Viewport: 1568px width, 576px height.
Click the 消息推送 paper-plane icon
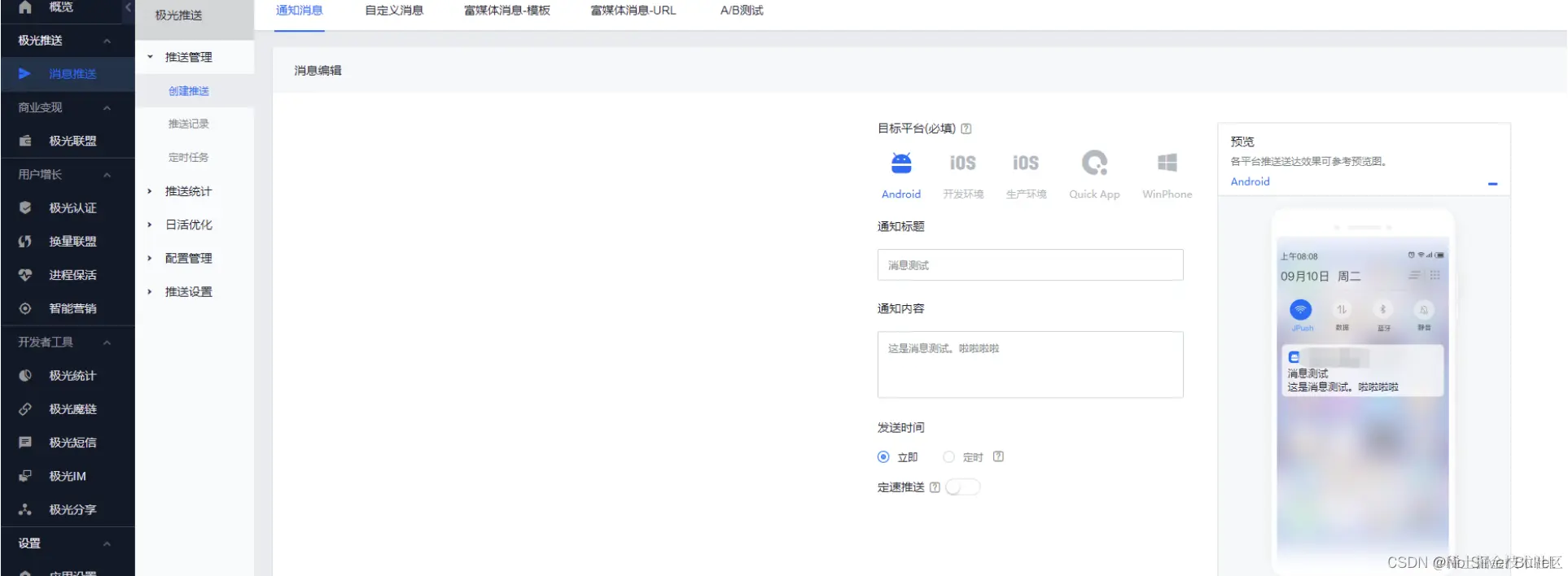[x=24, y=73]
